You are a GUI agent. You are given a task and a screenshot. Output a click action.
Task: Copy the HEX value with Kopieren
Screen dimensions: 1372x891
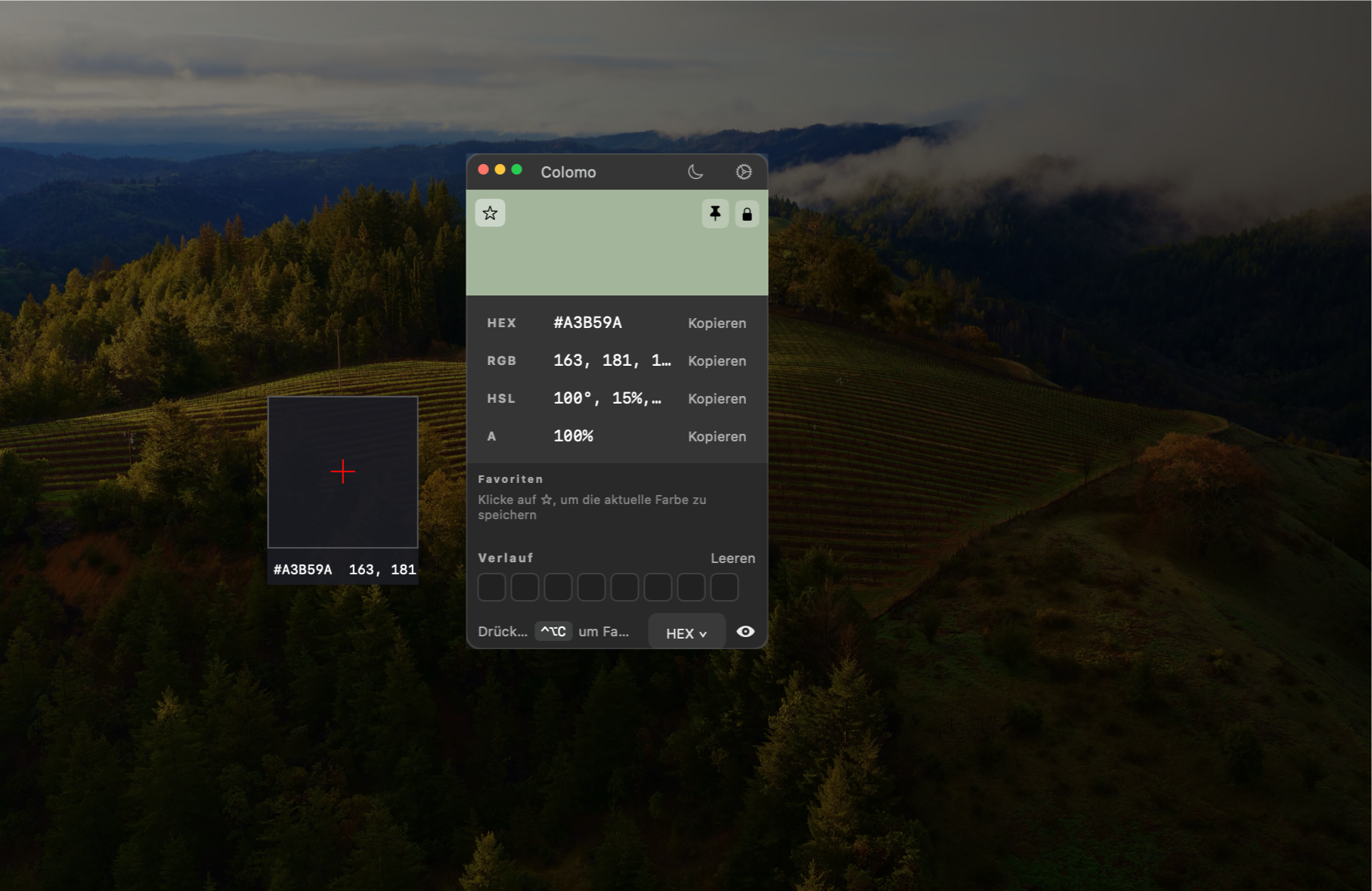(x=717, y=323)
